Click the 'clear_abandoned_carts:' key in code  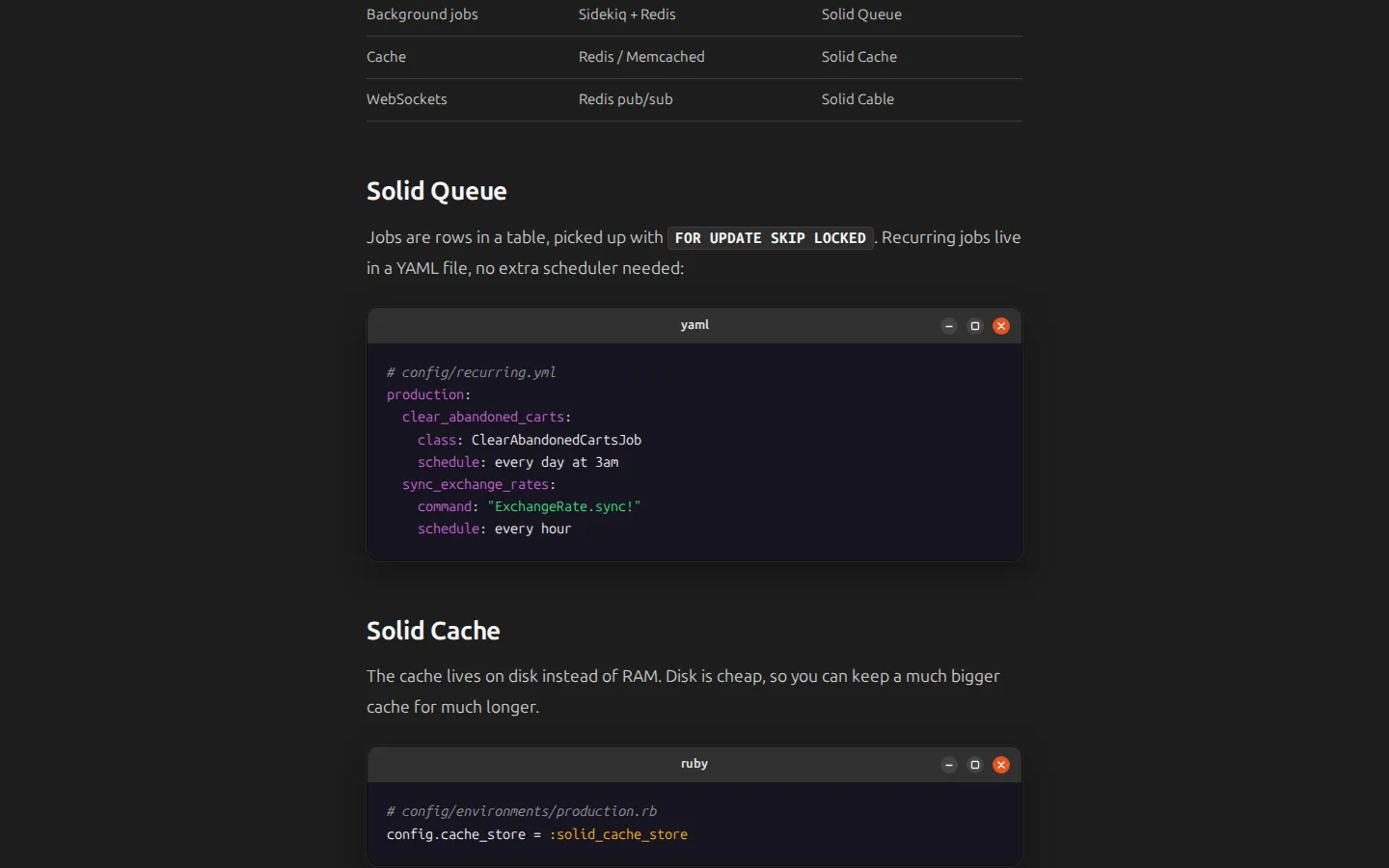[487, 417]
